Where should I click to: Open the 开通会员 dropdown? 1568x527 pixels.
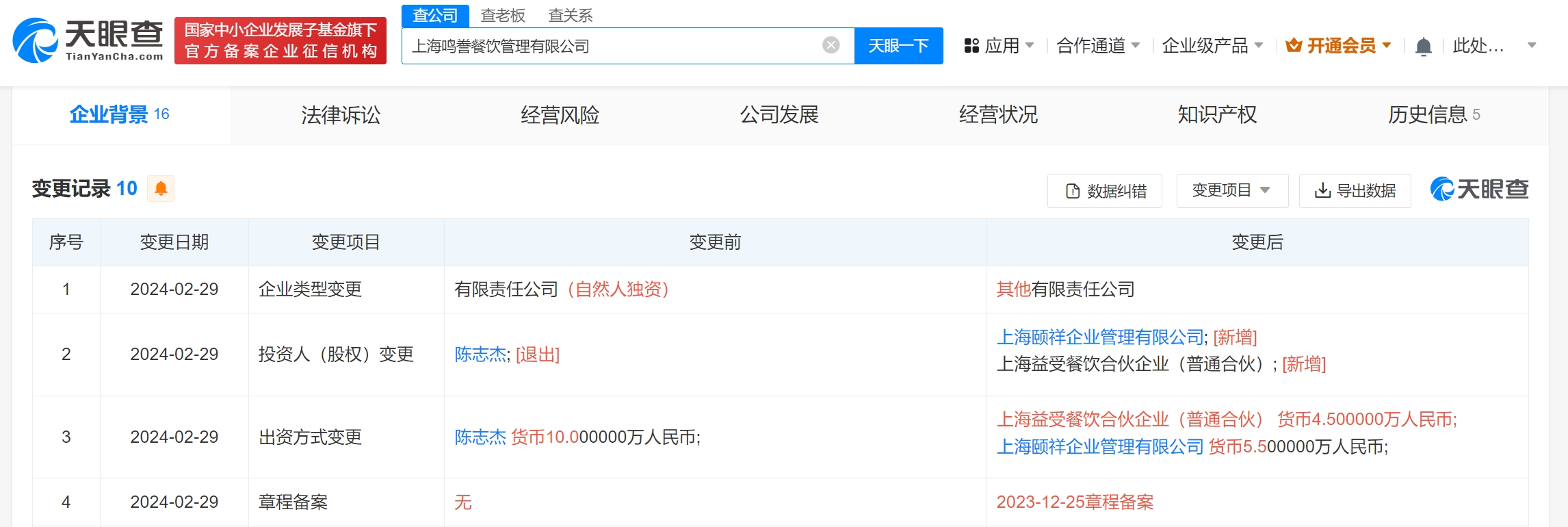(1339, 46)
